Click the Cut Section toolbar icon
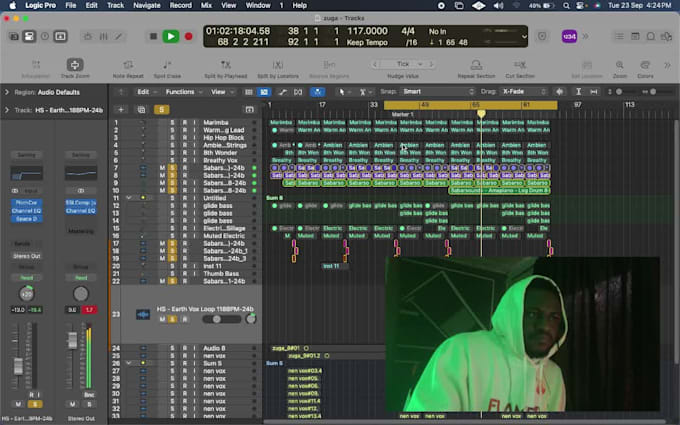The width and height of the screenshot is (680, 425). click(x=520, y=65)
